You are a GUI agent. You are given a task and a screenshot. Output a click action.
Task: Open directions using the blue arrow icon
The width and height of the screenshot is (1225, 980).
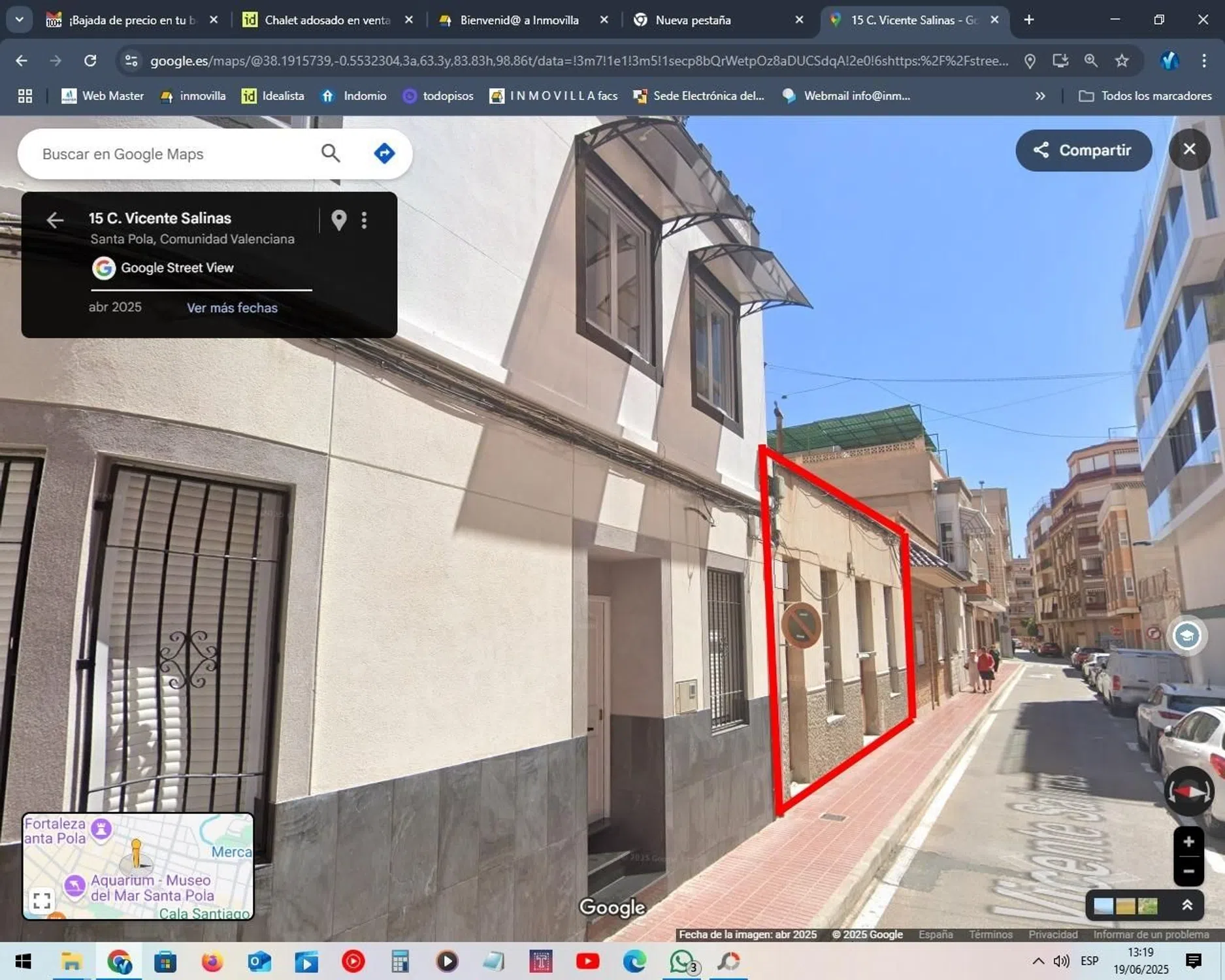[x=384, y=154]
